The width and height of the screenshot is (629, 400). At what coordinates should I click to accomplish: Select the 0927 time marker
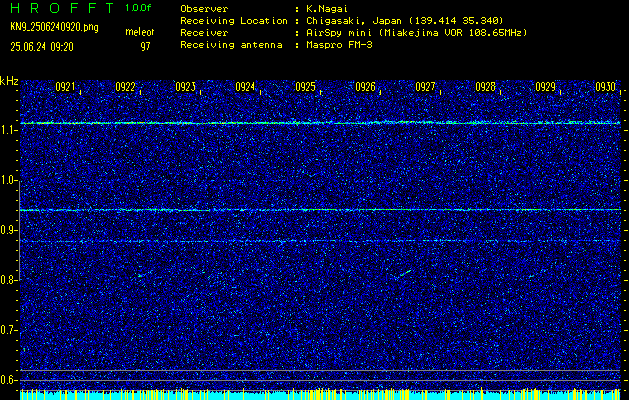point(425,87)
